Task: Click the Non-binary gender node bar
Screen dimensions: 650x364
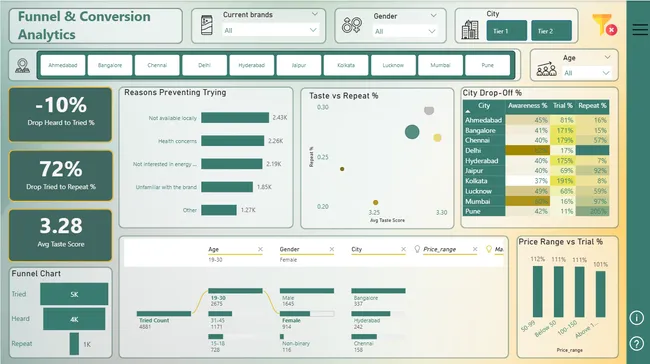Action: [282, 337]
